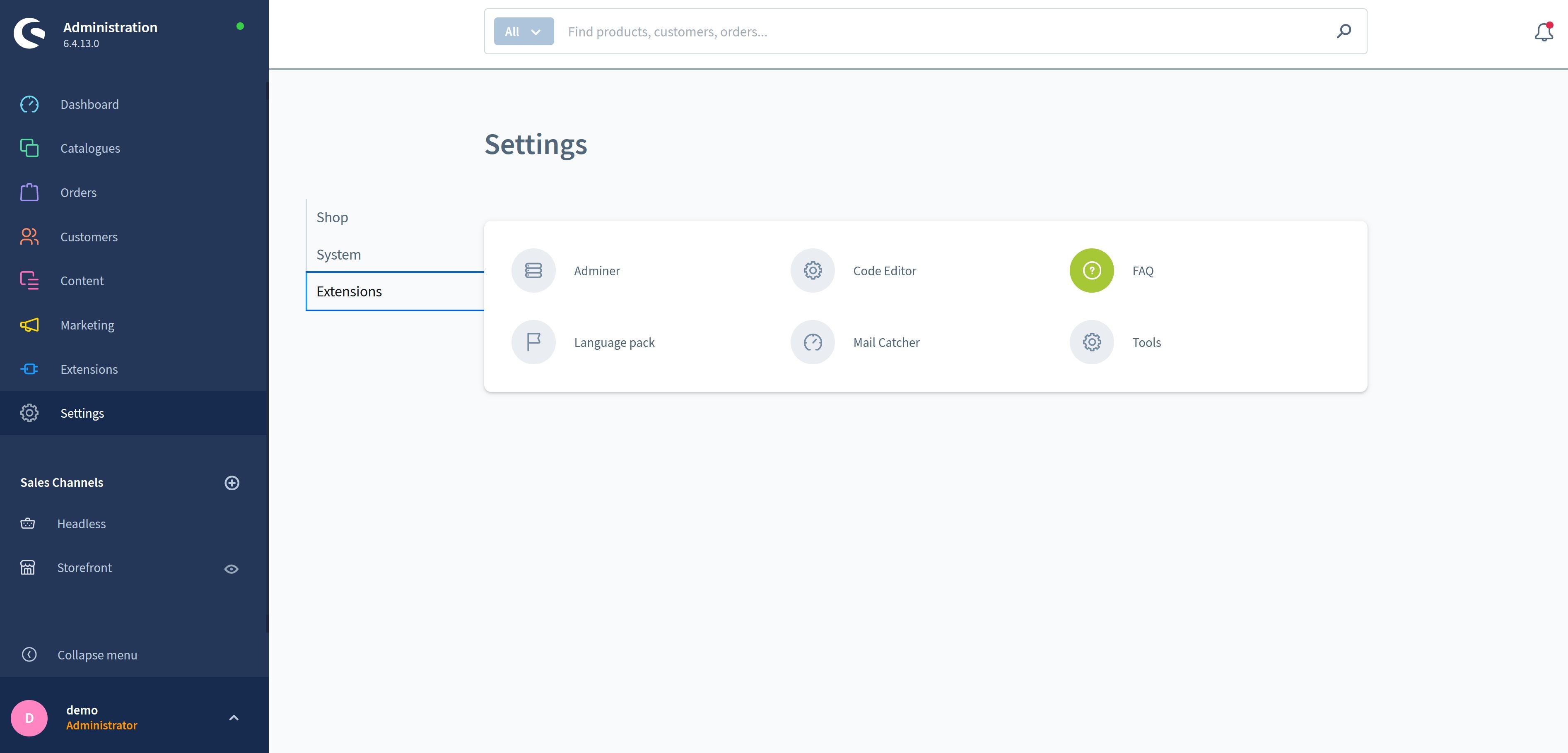
Task: Open the Tools gear icon
Action: click(x=1092, y=342)
